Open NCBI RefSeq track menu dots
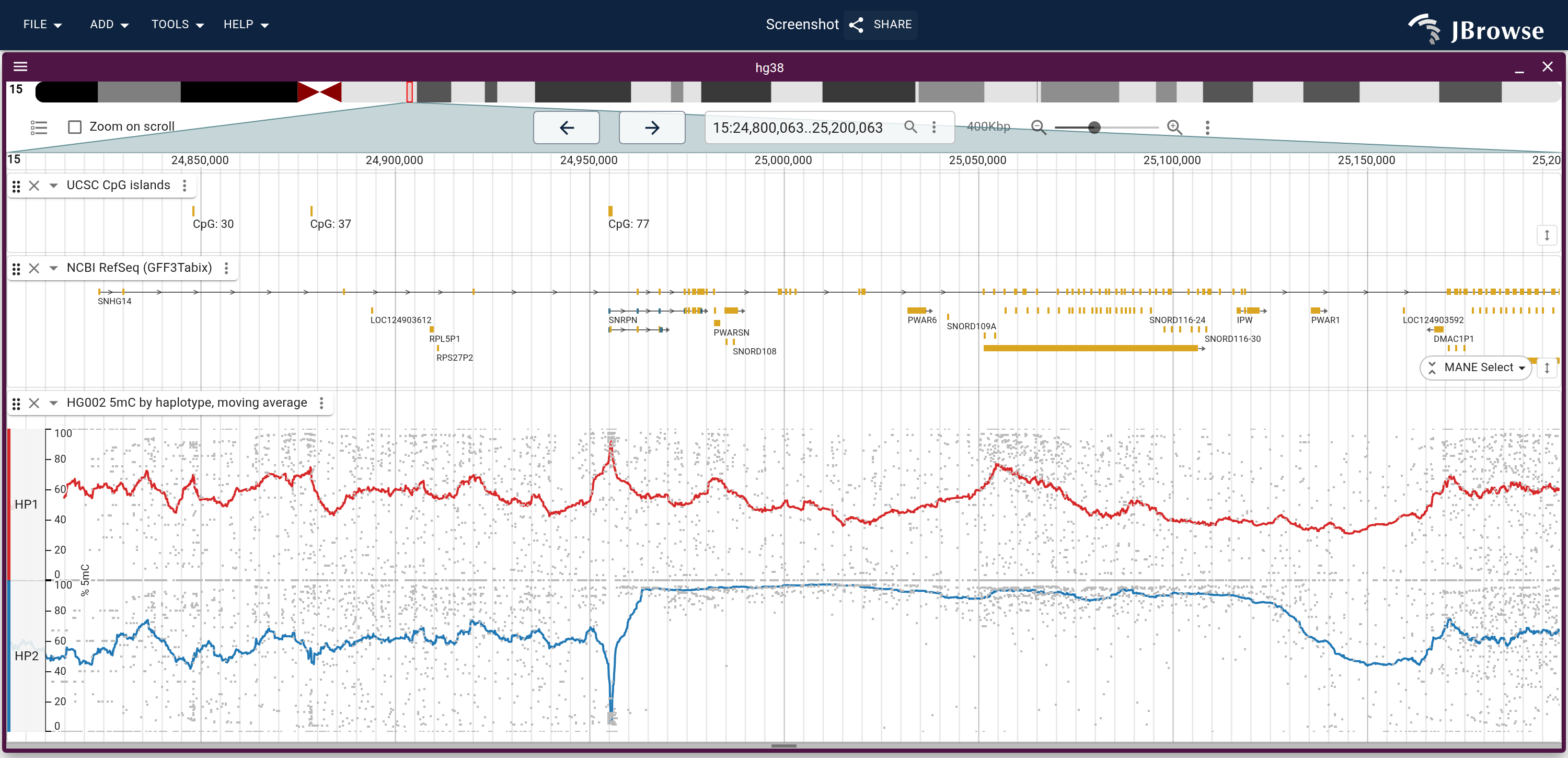The height and width of the screenshot is (758, 1568). coord(226,268)
